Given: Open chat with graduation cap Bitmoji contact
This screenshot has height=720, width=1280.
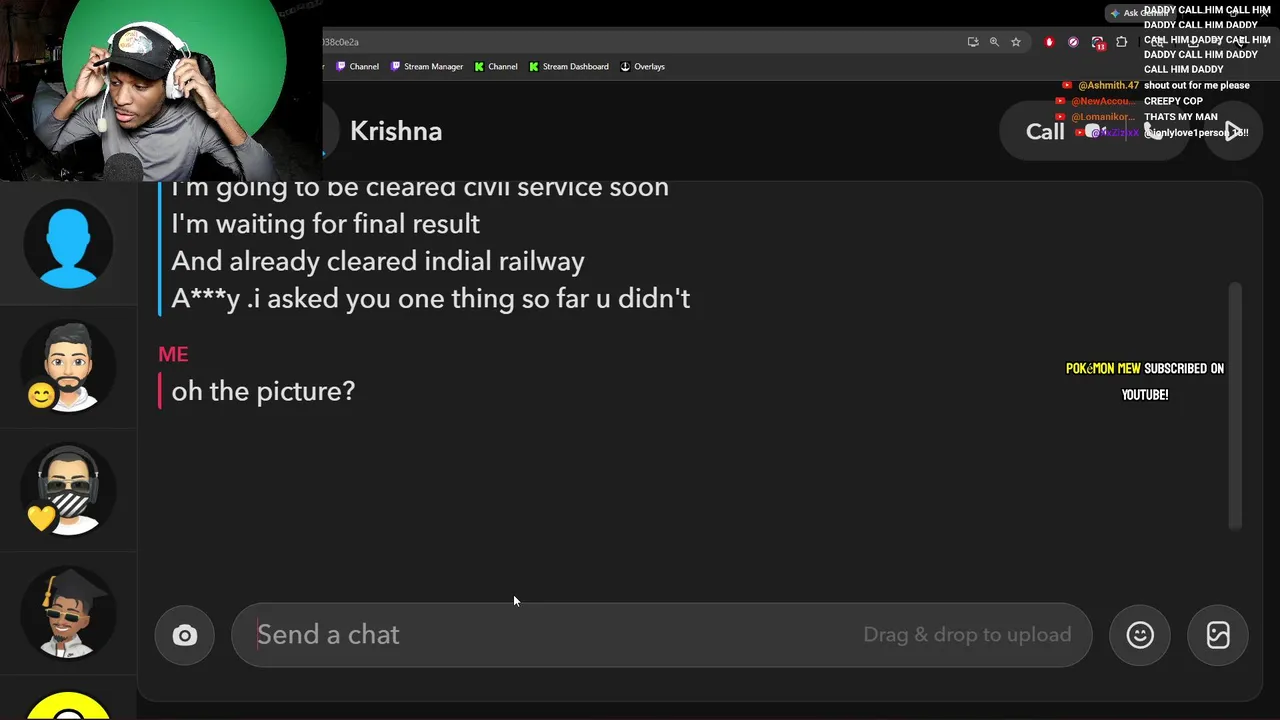Looking at the screenshot, I should [68, 614].
